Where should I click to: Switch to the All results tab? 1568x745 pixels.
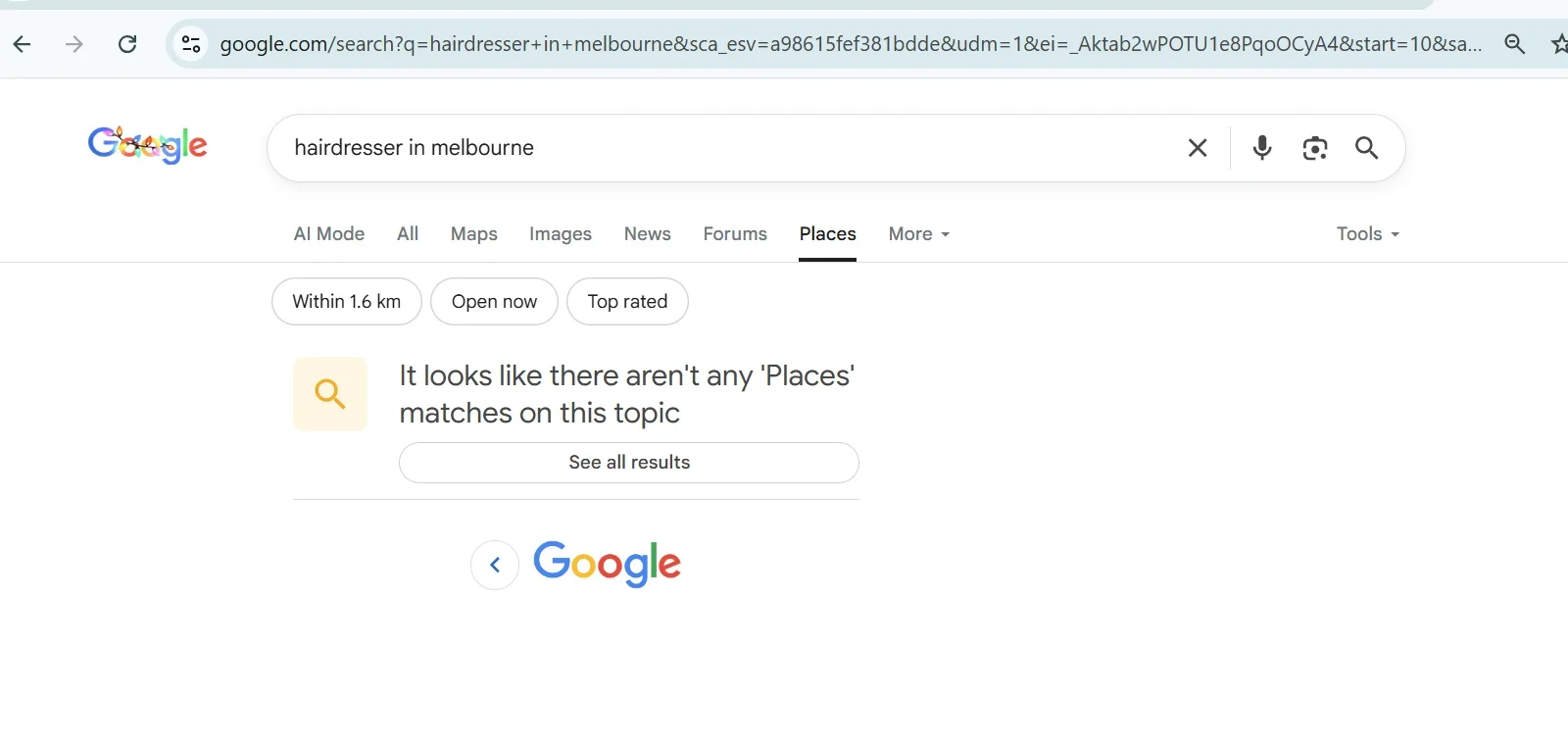(x=408, y=234)
